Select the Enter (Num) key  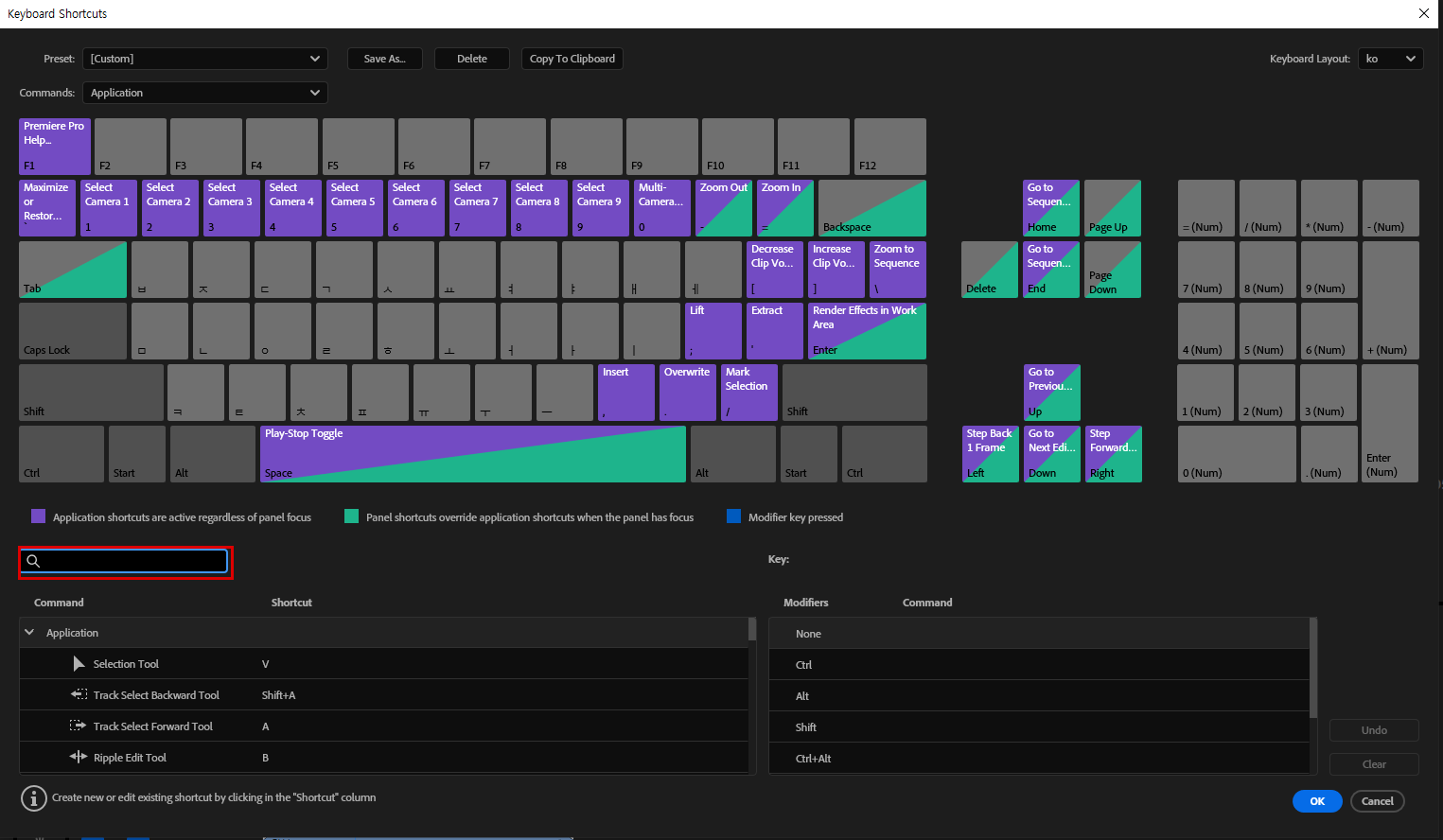(x=1390, y=423)
